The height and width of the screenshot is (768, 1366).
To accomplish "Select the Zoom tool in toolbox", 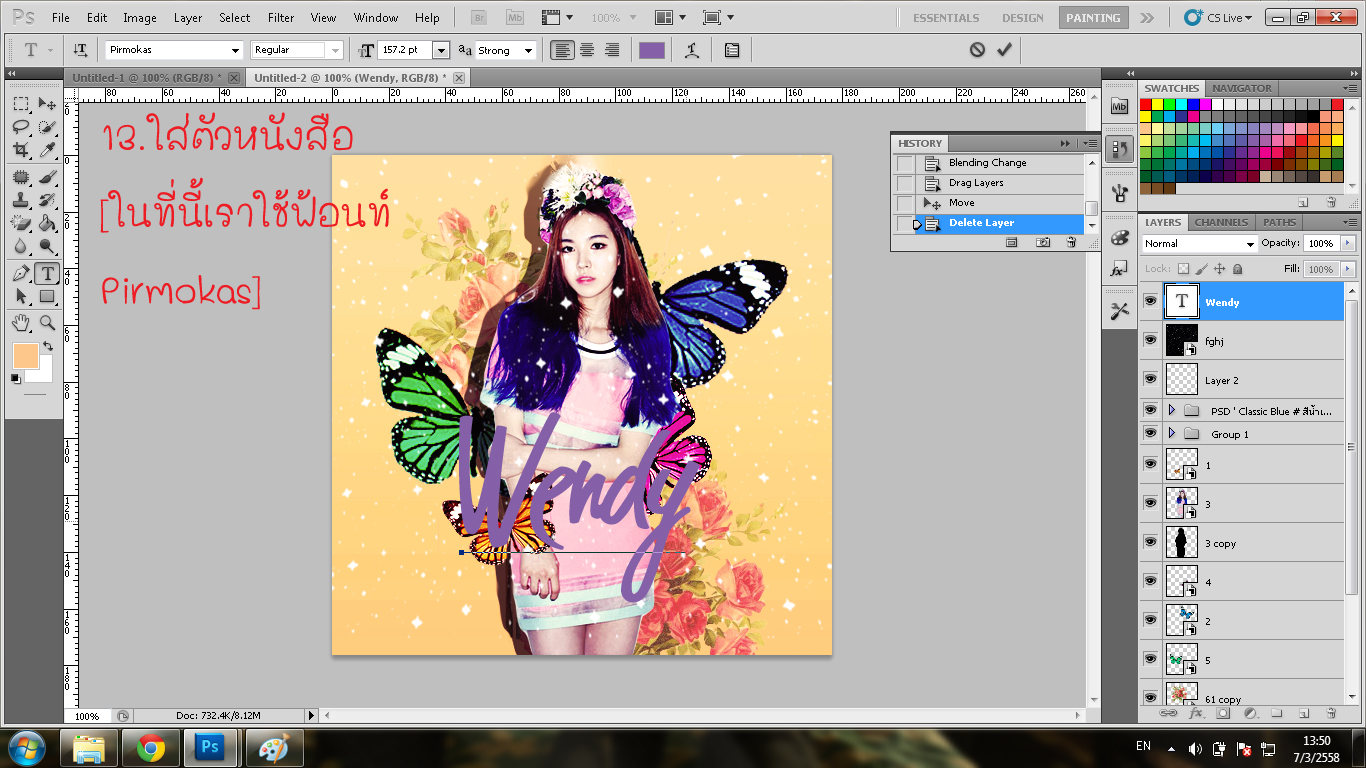I will tap(47, 323).
